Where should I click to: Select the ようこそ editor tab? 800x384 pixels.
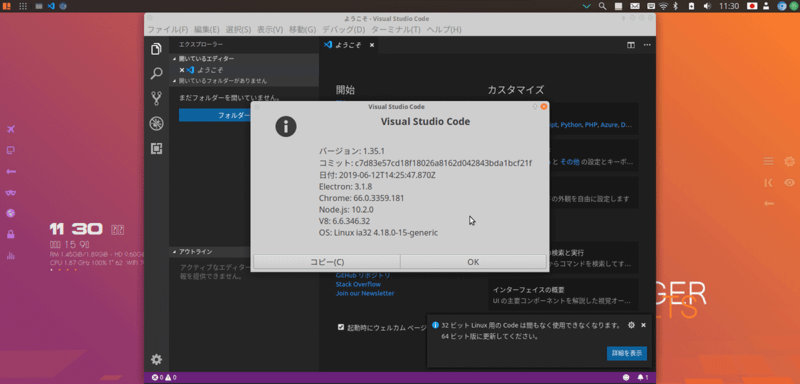pos(348,45)
